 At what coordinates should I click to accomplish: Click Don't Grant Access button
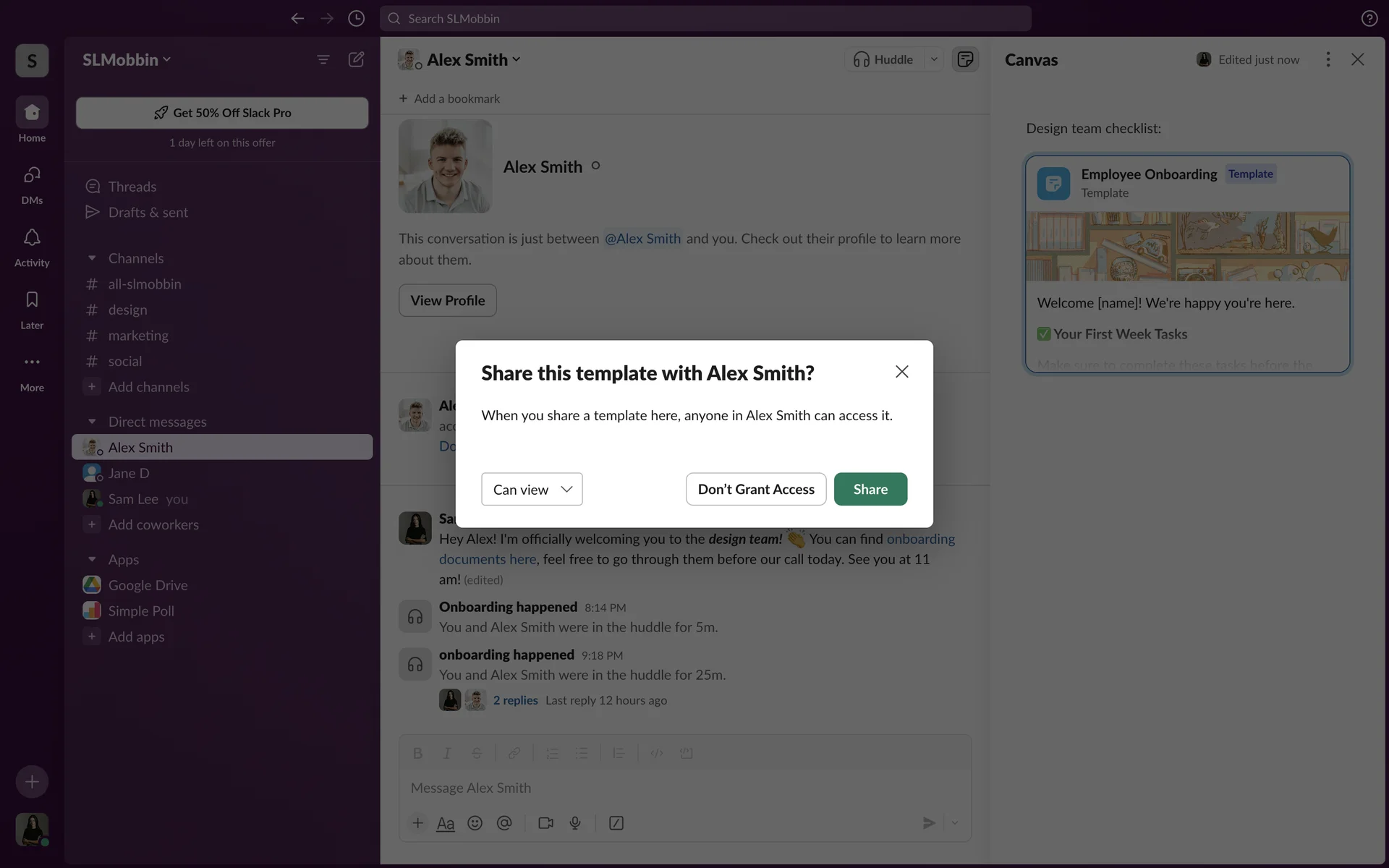(x=756, y=489)
